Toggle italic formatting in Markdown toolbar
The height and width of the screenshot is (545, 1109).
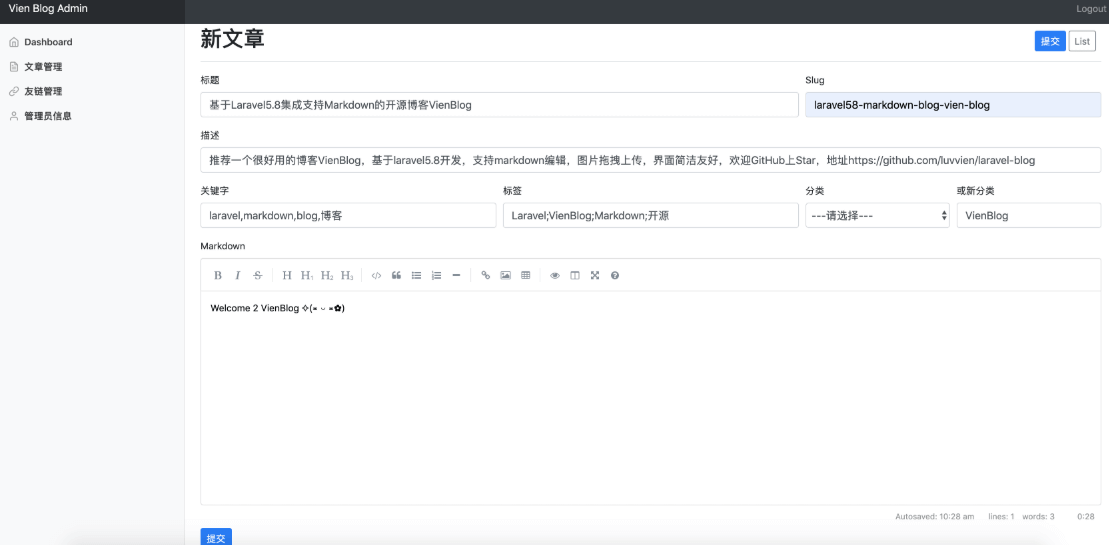tap(238, 276)
